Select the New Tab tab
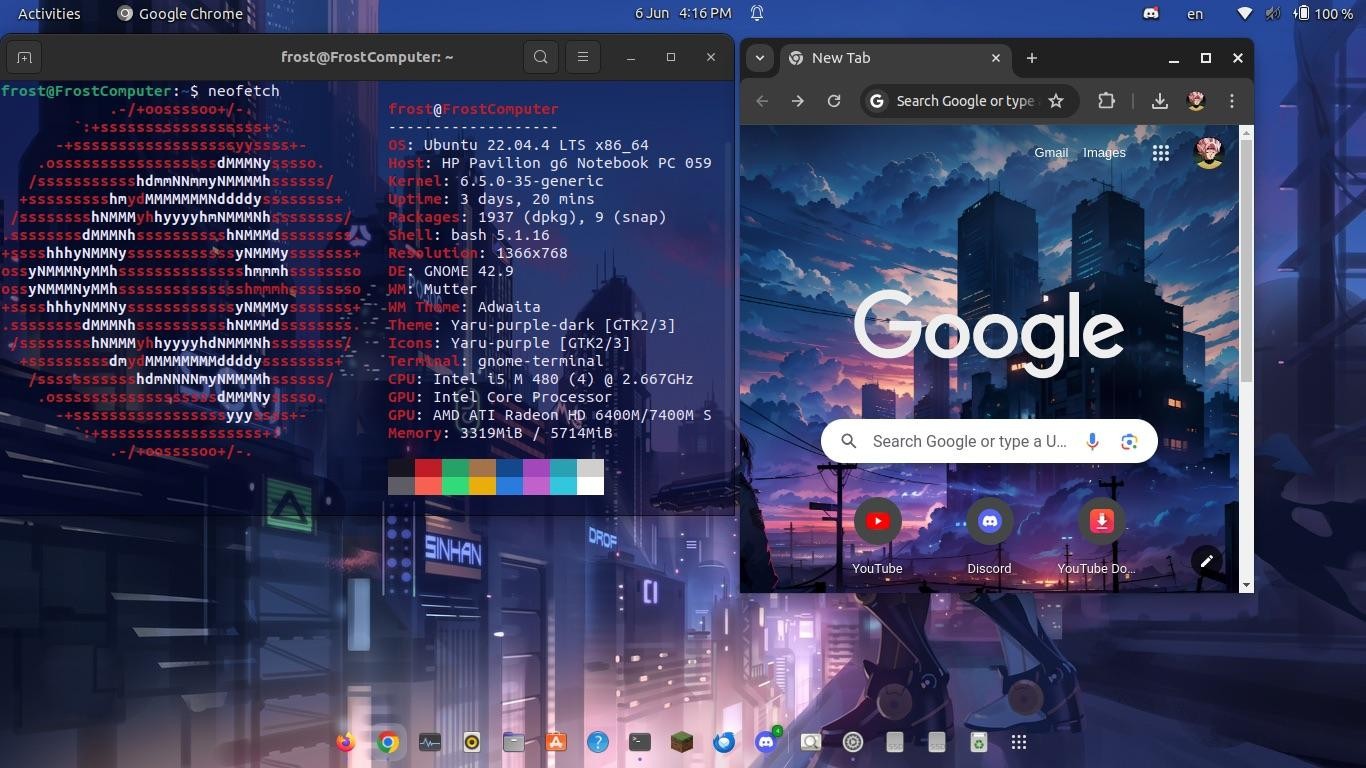 point(895,58)
